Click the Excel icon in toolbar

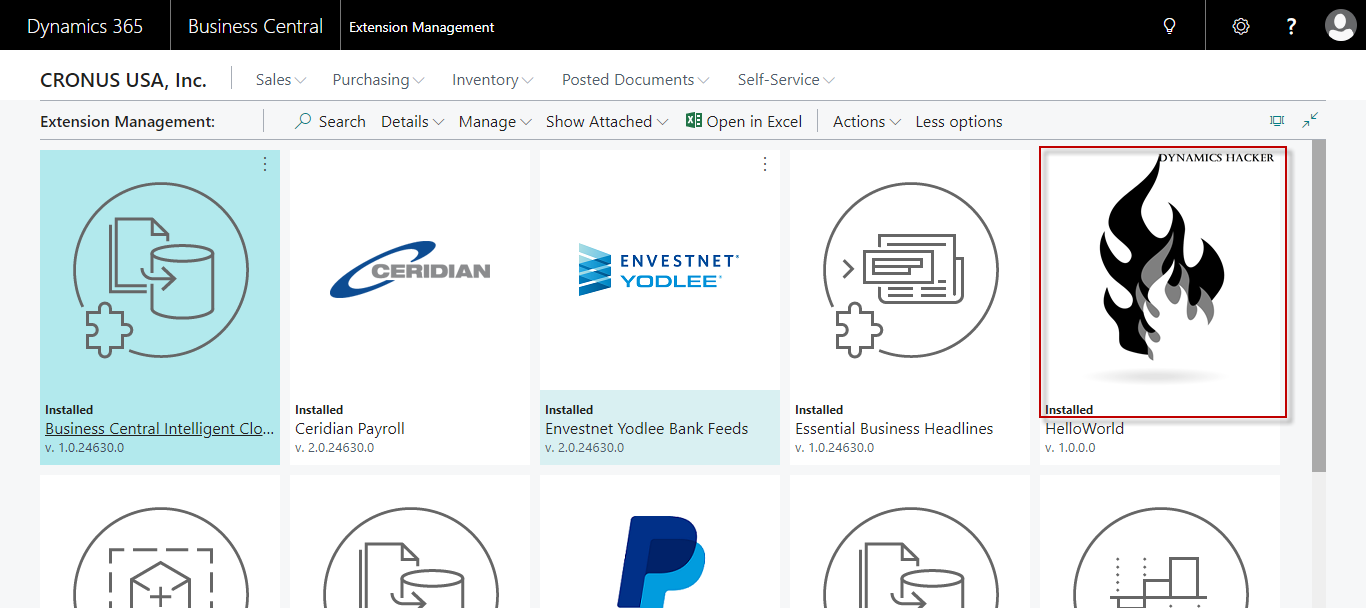coord(693,121)
